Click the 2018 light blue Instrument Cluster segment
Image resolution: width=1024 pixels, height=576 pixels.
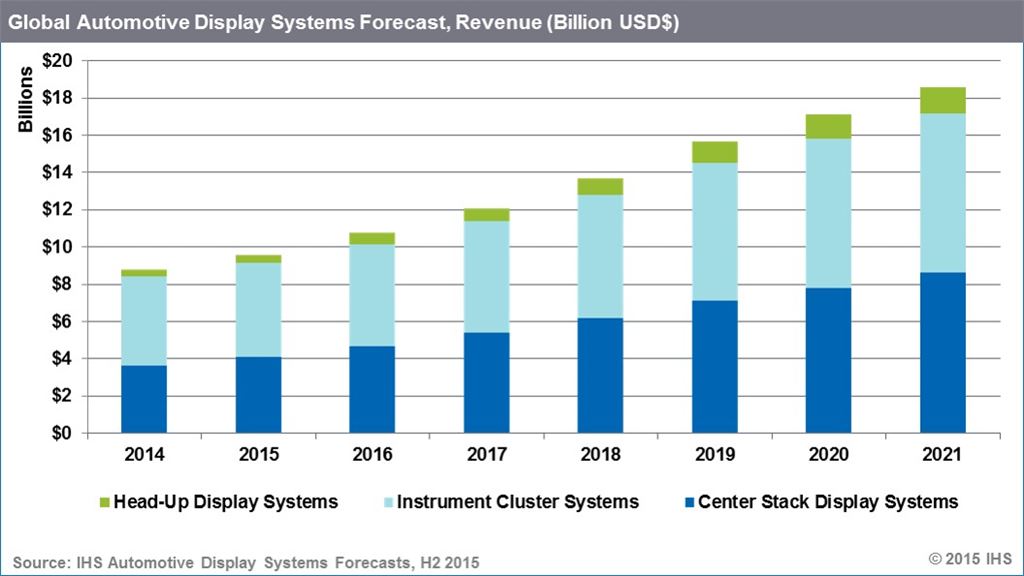click(x=600, y=256)
